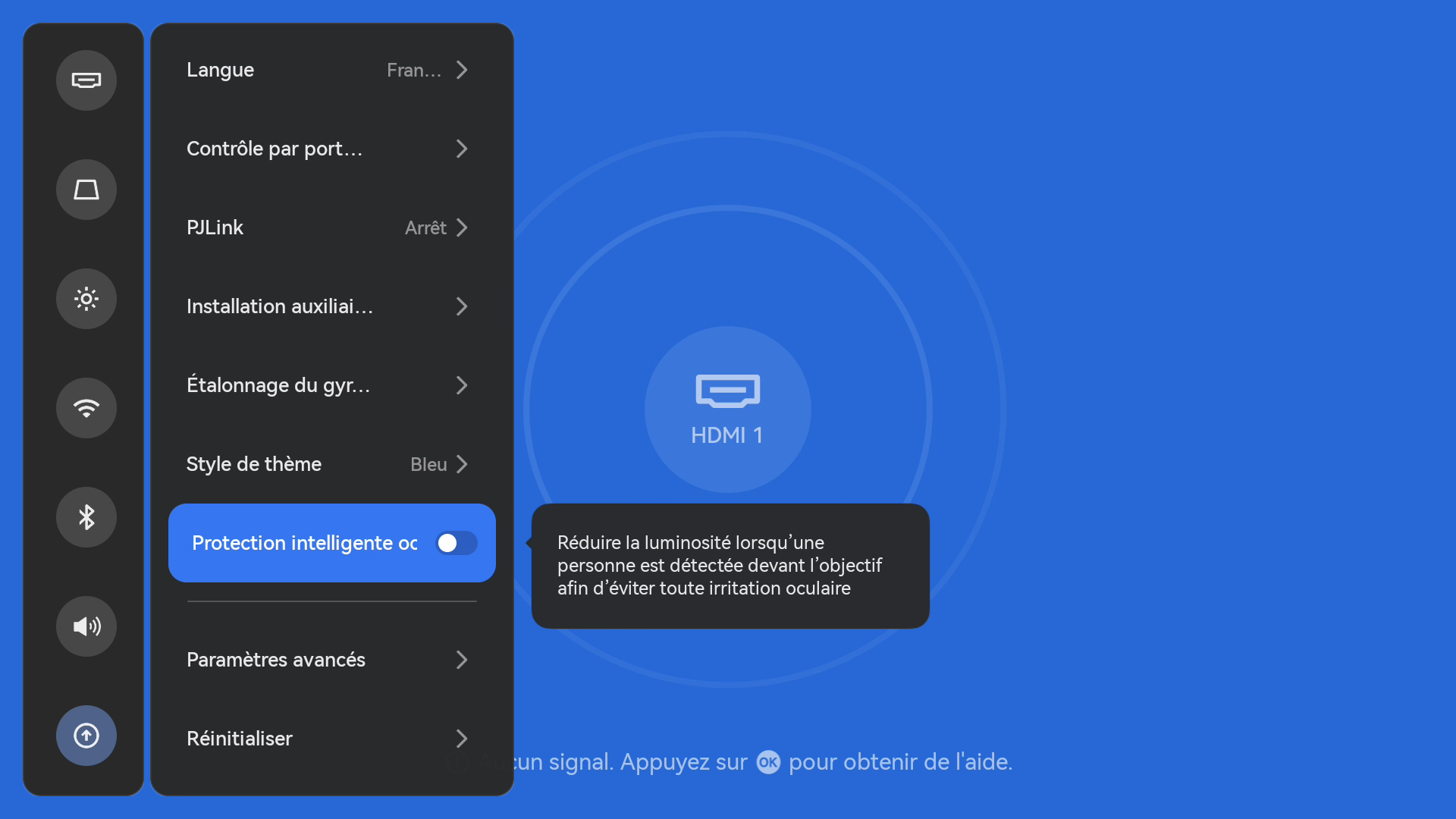Click the central HDMI 1 source icon
The width and height of the screenshot is (1456, 819).
(x=727, y=409)
